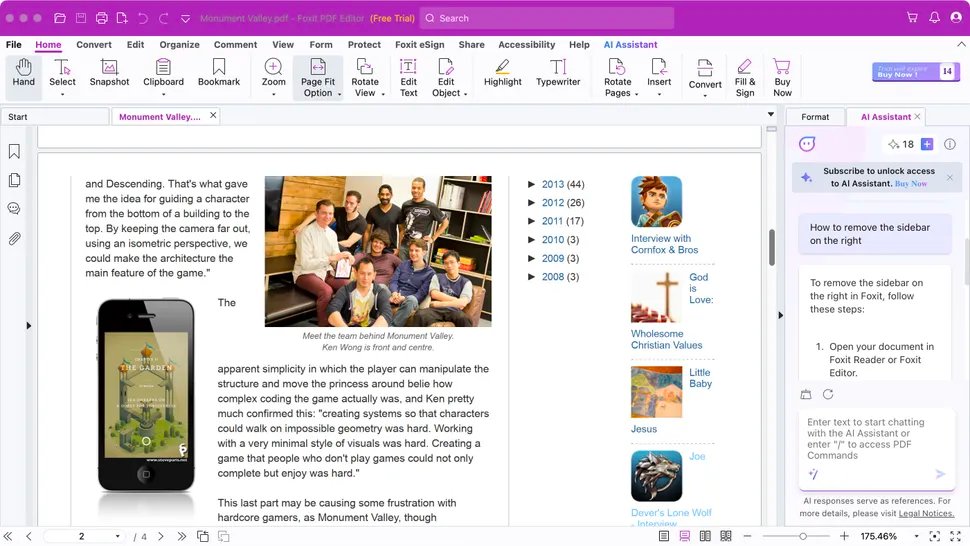Screen dimensions: 970x546
Task: Select the Hand tool
Action: point(23,73)
